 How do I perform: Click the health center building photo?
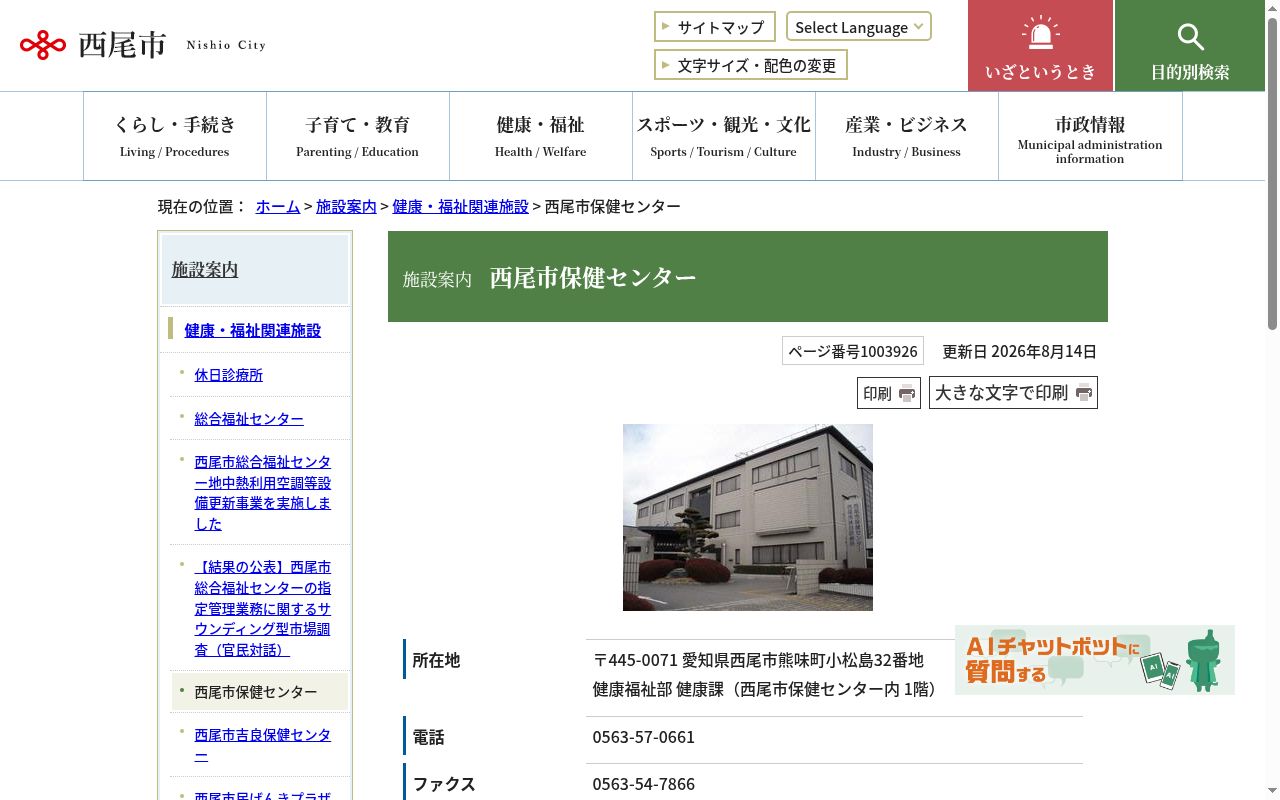pos(748,517)
